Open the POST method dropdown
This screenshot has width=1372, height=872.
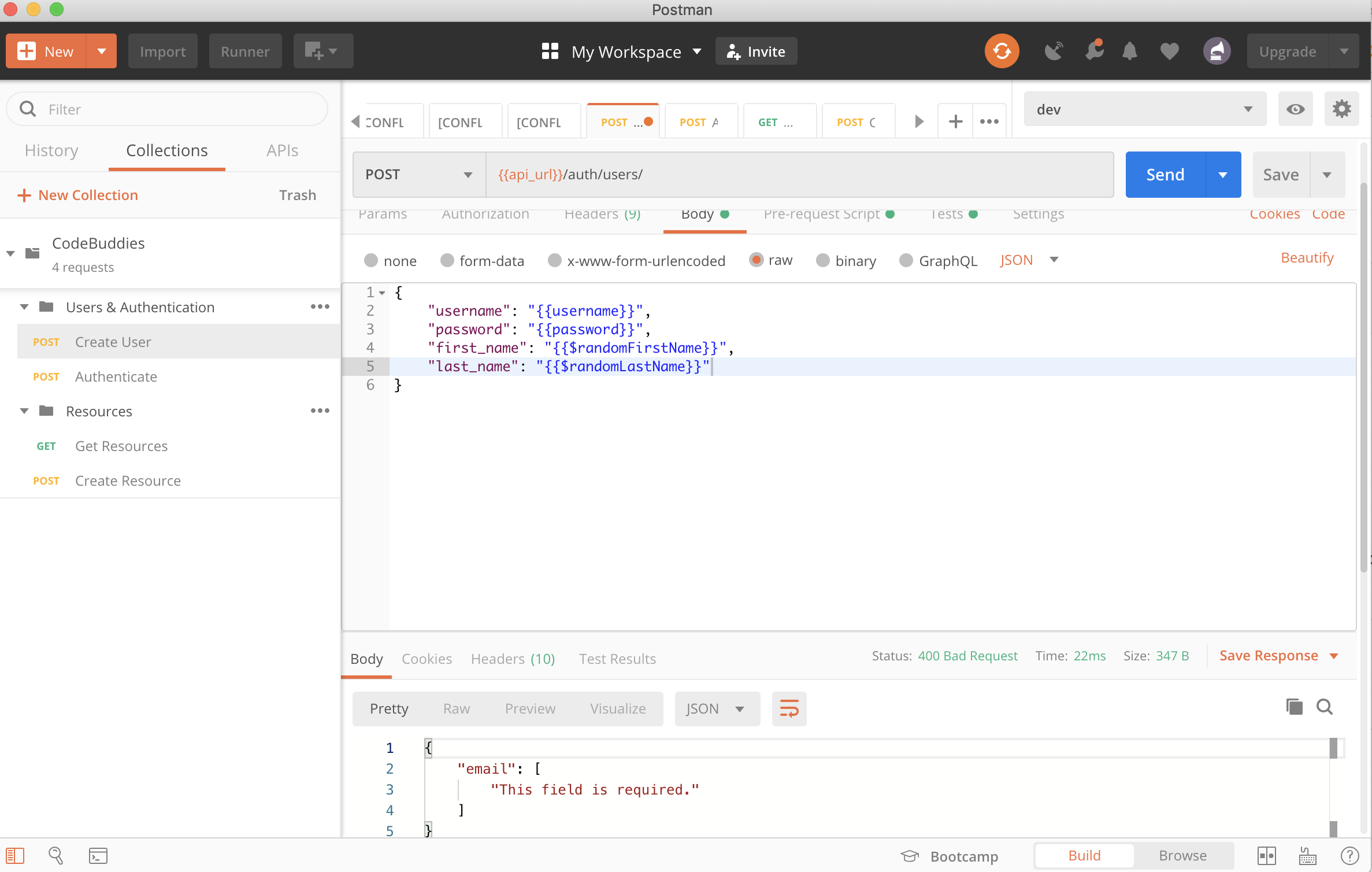coord(419,175)
